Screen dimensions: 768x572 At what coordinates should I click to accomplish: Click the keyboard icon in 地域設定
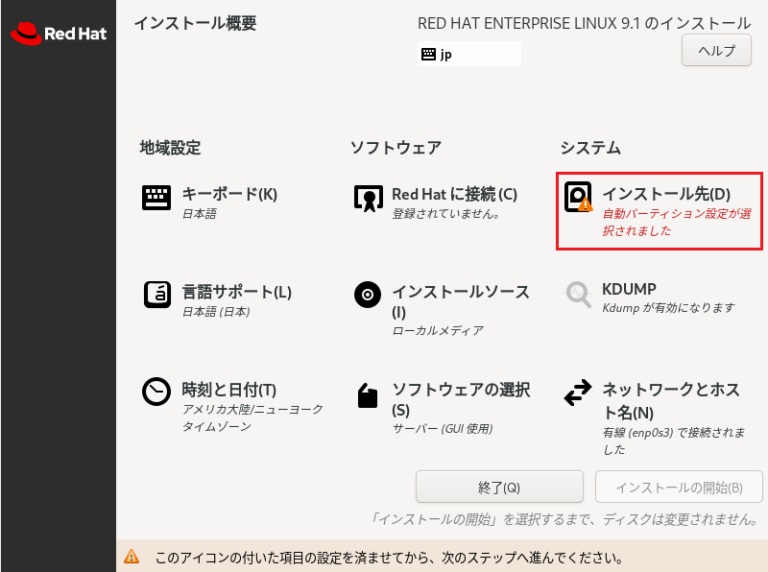pyautogui.click(x=156, y=198)
